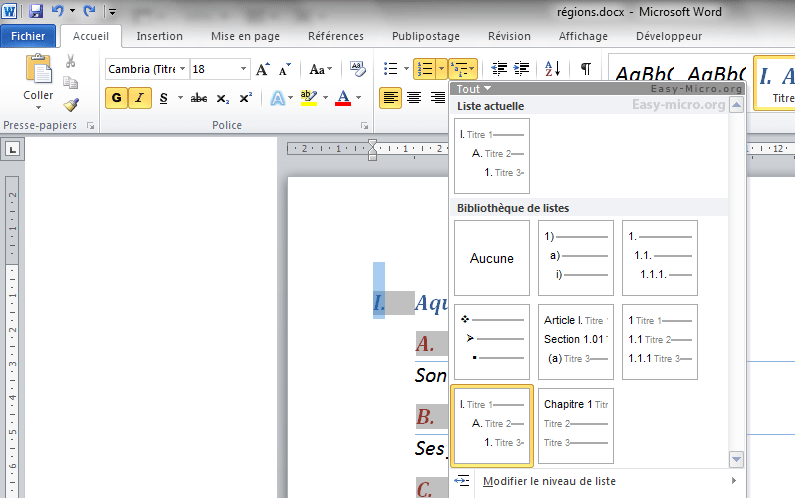Toggle strikethrough abc formatting
The image size is (795, 498).
point(199,98)
